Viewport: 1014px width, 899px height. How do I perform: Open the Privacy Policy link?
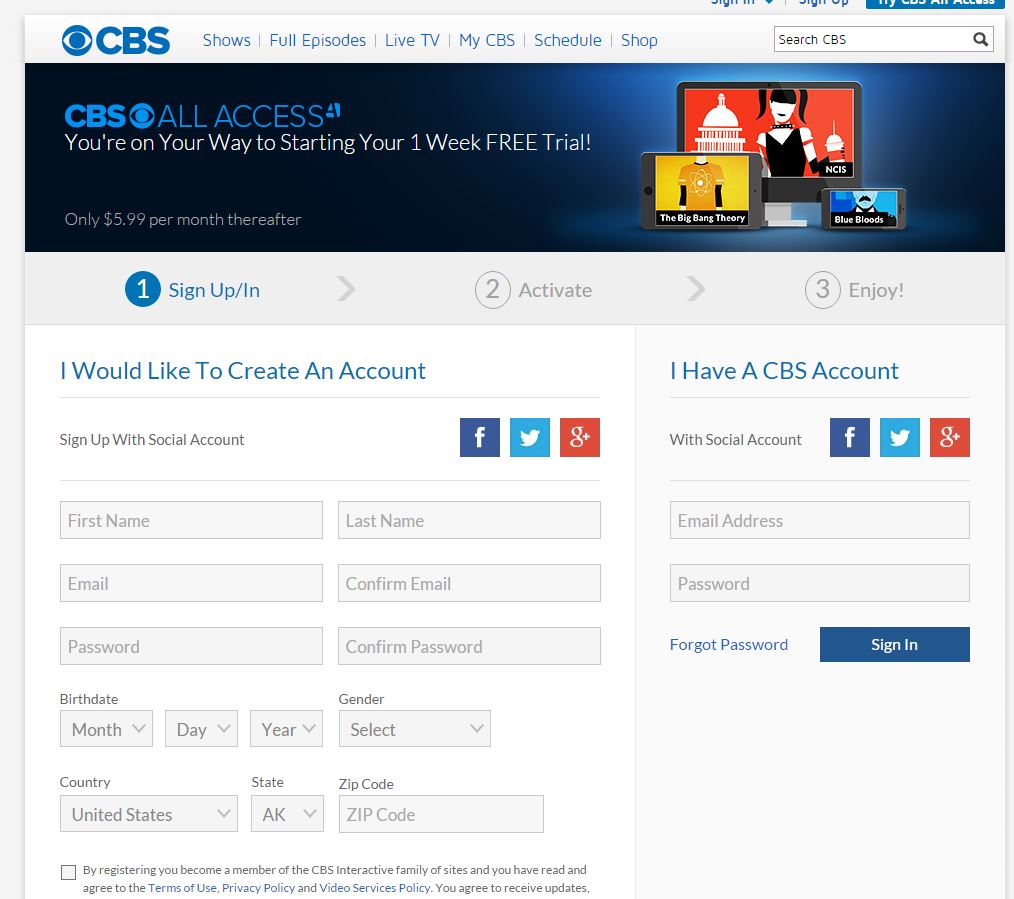(258, 887)
